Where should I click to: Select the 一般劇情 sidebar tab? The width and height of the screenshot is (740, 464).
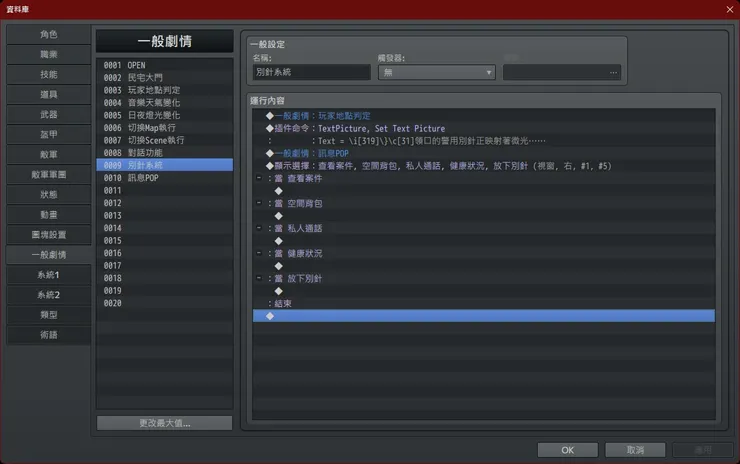[x=49, y=255]
